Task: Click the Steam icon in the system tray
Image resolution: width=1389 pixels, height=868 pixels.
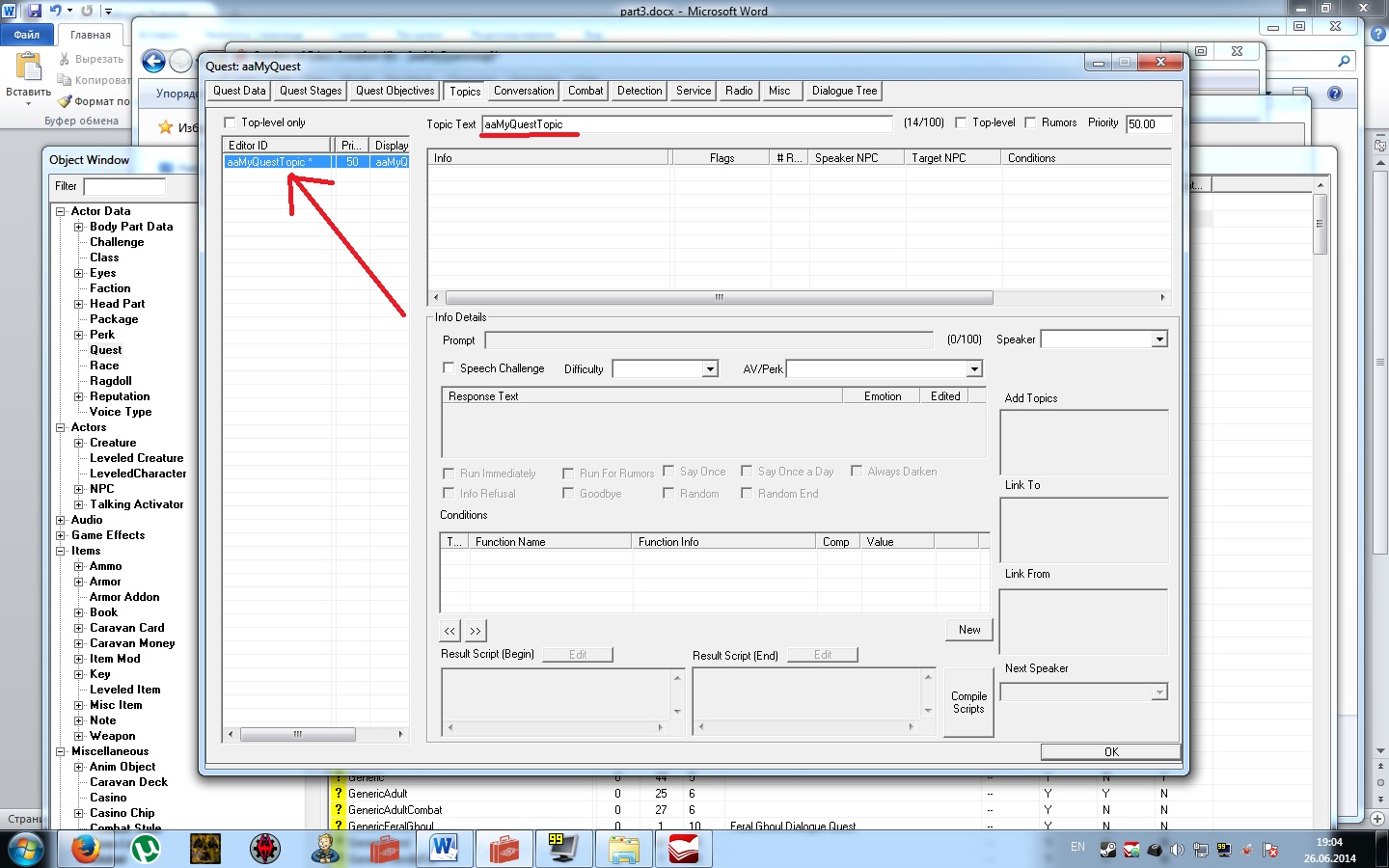Action: (x=1108, y=850)
